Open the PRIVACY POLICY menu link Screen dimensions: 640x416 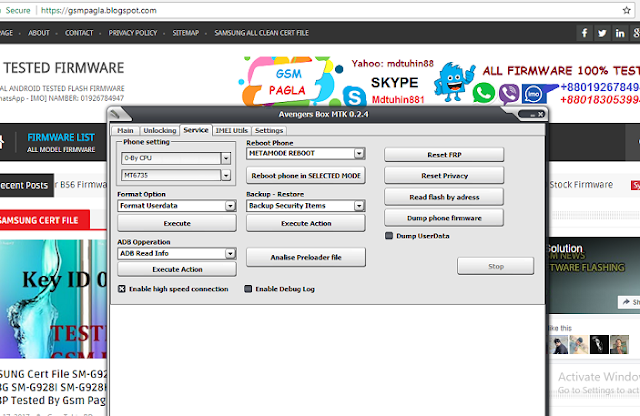(x=133, y=33)
